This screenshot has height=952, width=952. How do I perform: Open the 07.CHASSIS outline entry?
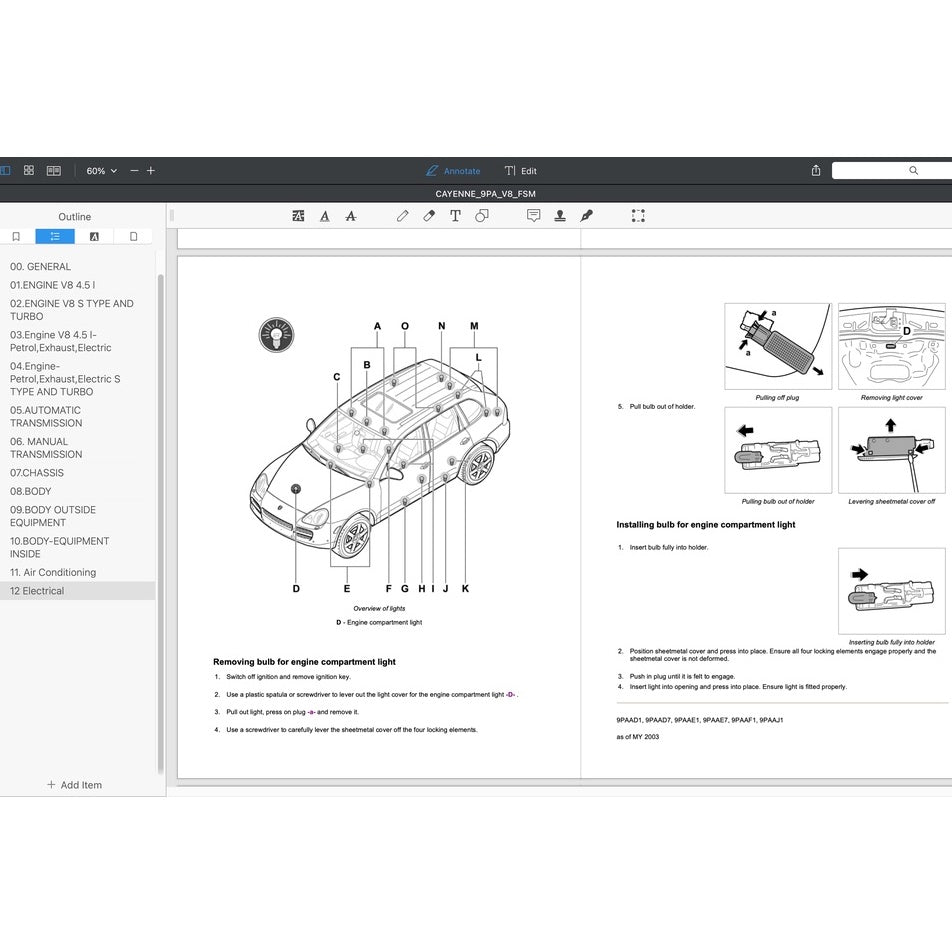[x=37, y=473]
